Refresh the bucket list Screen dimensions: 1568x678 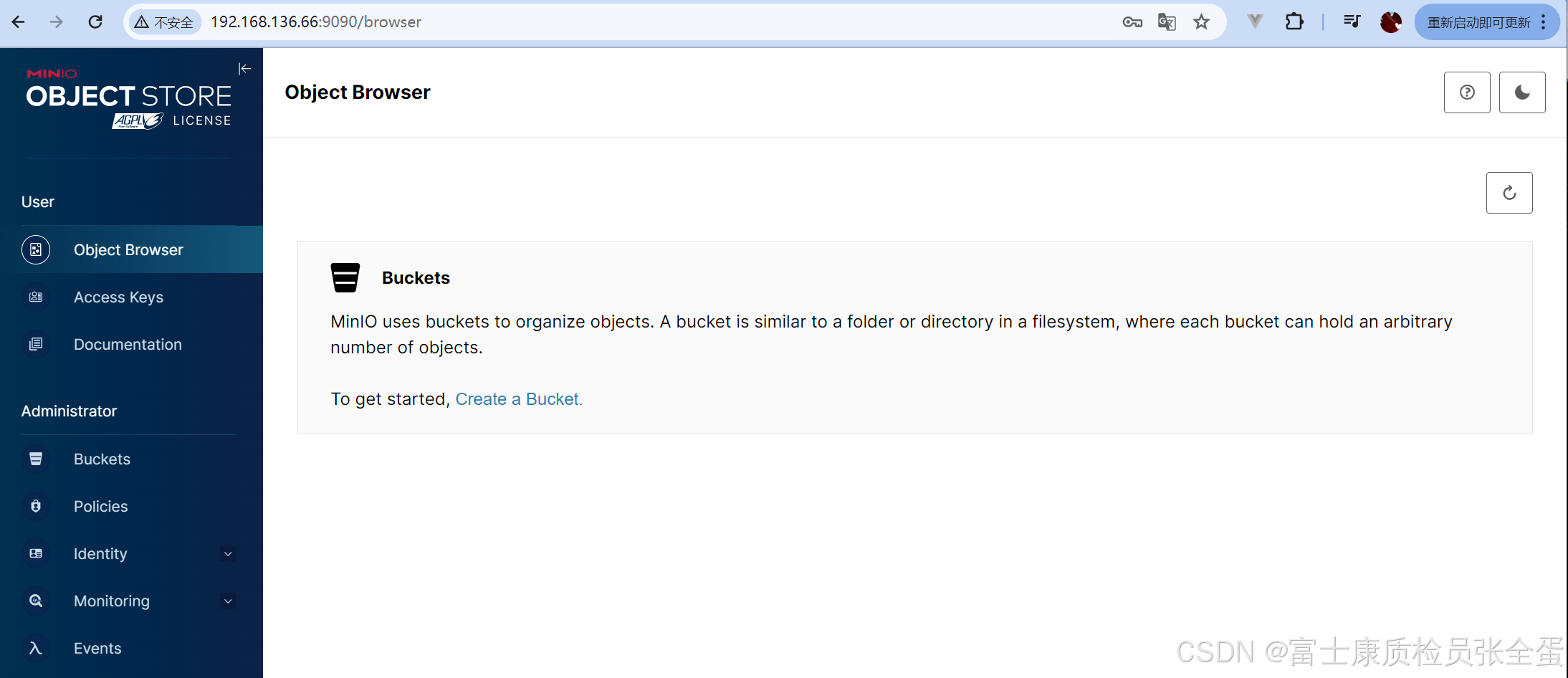coord(1509,193)
